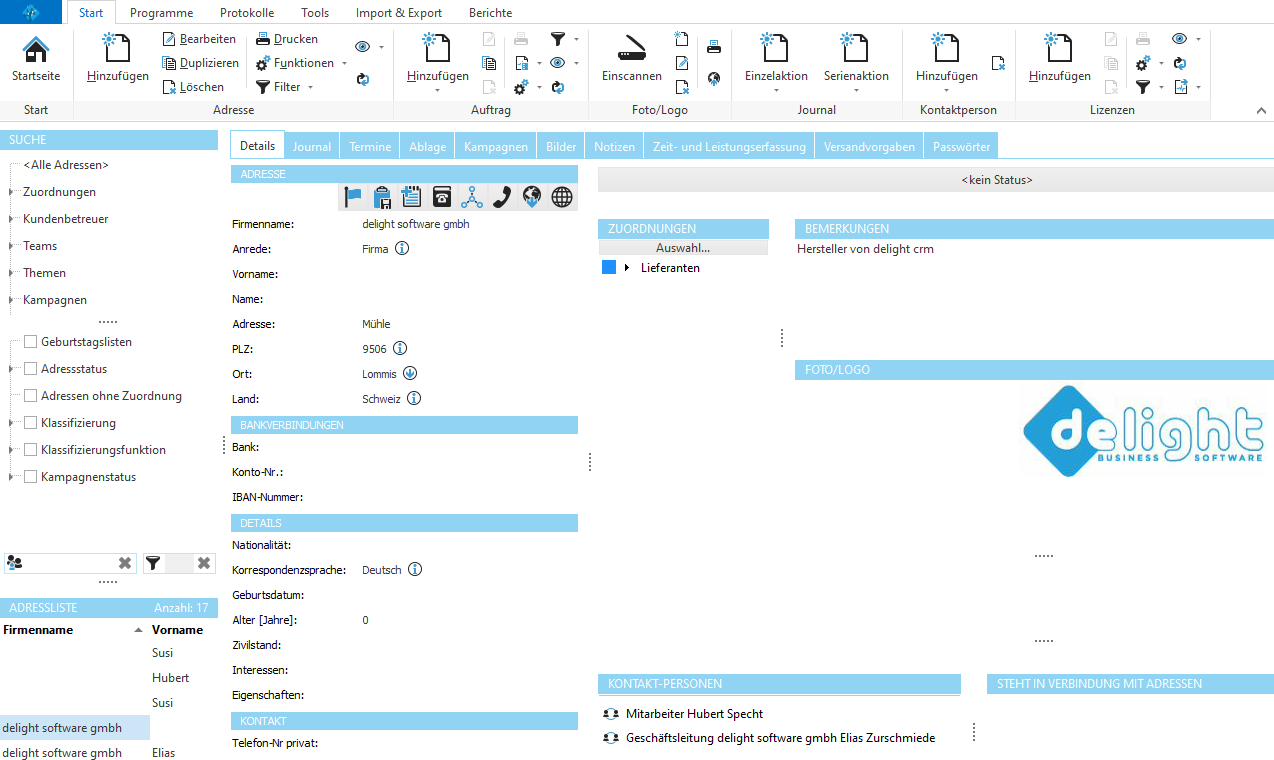Open the Funktionen dropdown in Adresse group
This screenshot has height=760, width=1274.
[344, 63]
